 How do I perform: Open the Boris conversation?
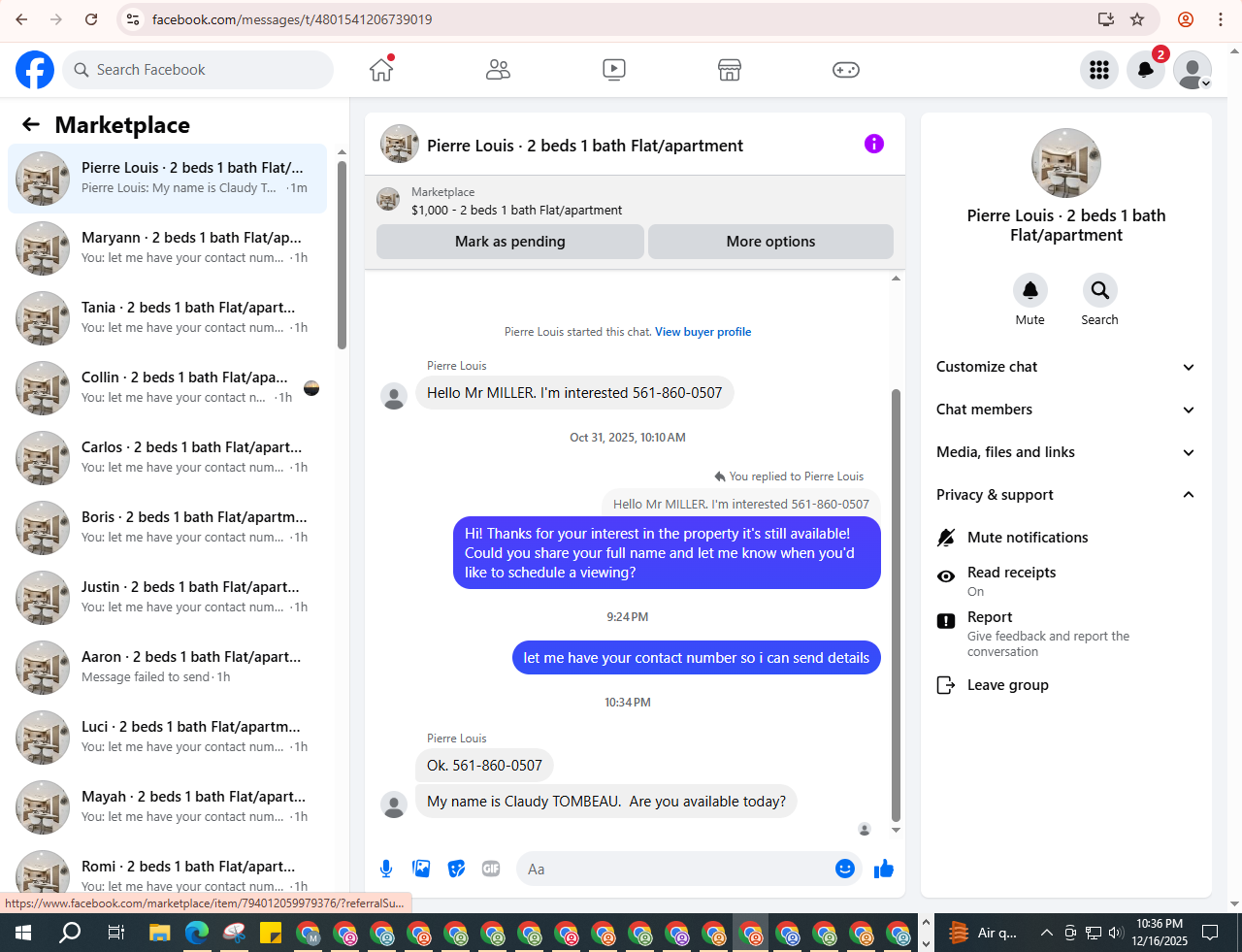pos(167,528)
